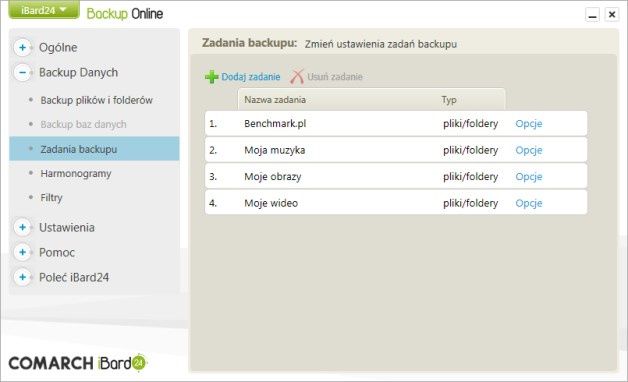Open Harmonogramy settings

(76, 174)
